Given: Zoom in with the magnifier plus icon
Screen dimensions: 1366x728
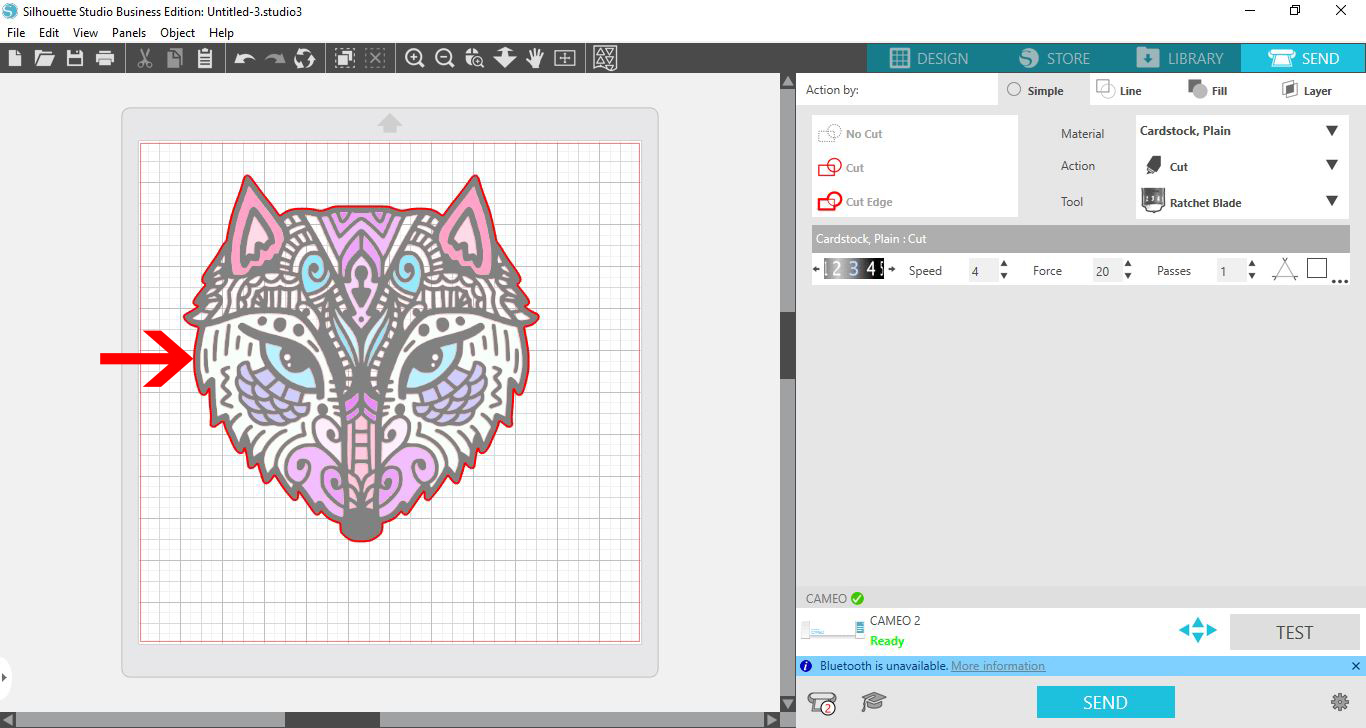Looking at the screenshot, I should tap(415, 58).
